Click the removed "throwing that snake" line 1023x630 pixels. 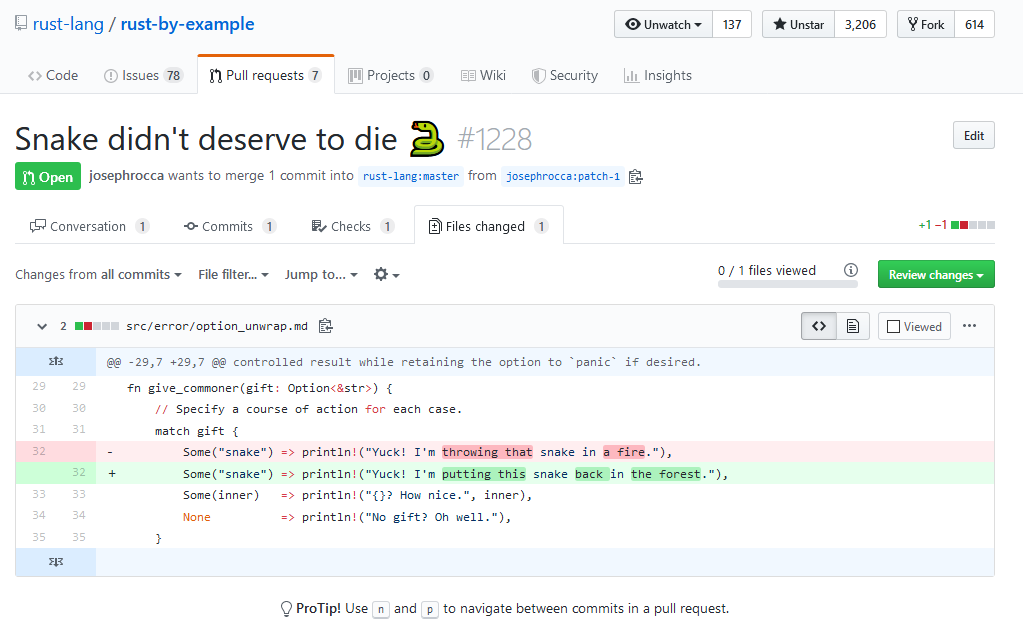[x=545, y=451]
